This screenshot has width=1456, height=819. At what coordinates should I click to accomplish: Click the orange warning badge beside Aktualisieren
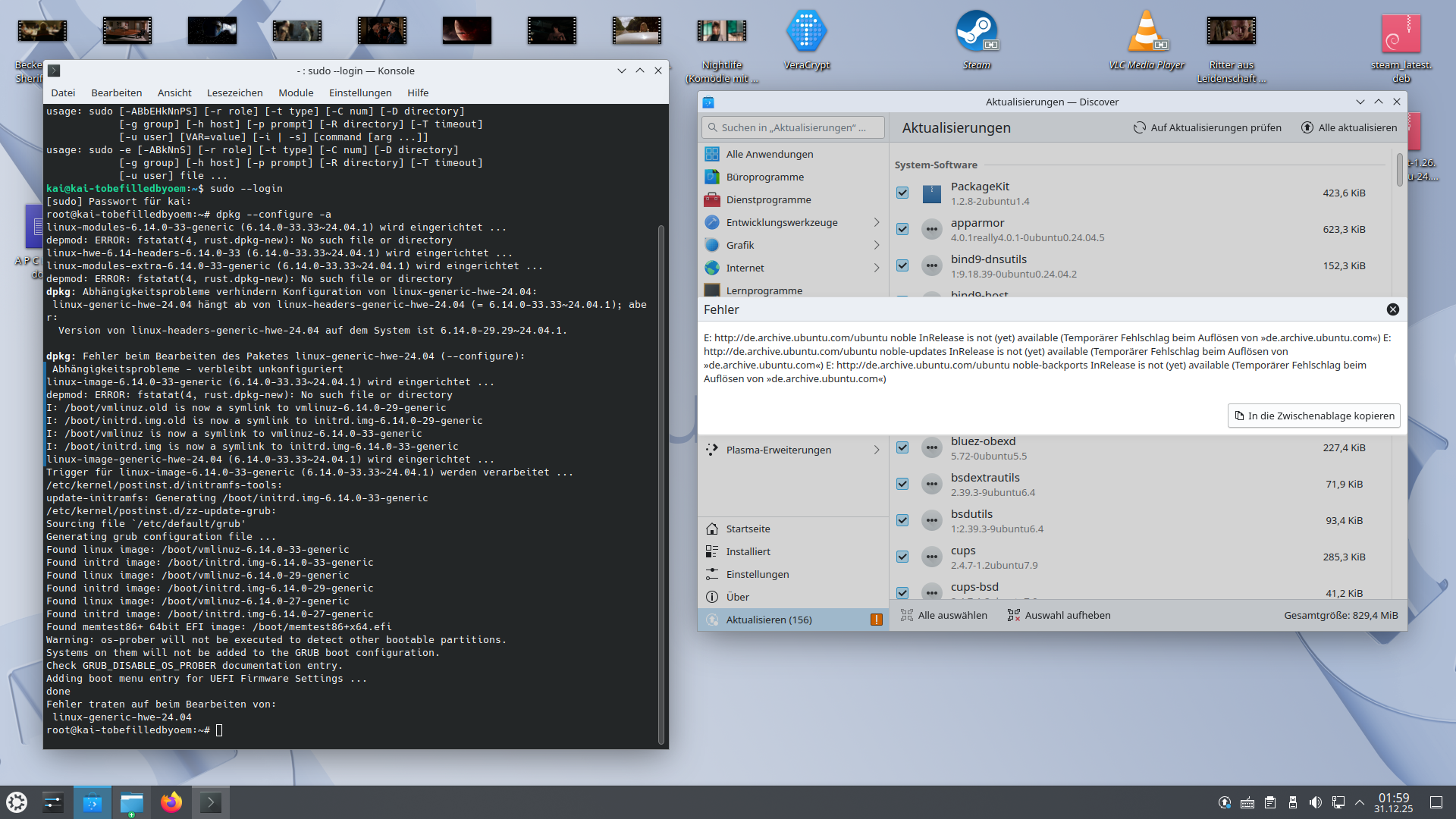(876, 620)
